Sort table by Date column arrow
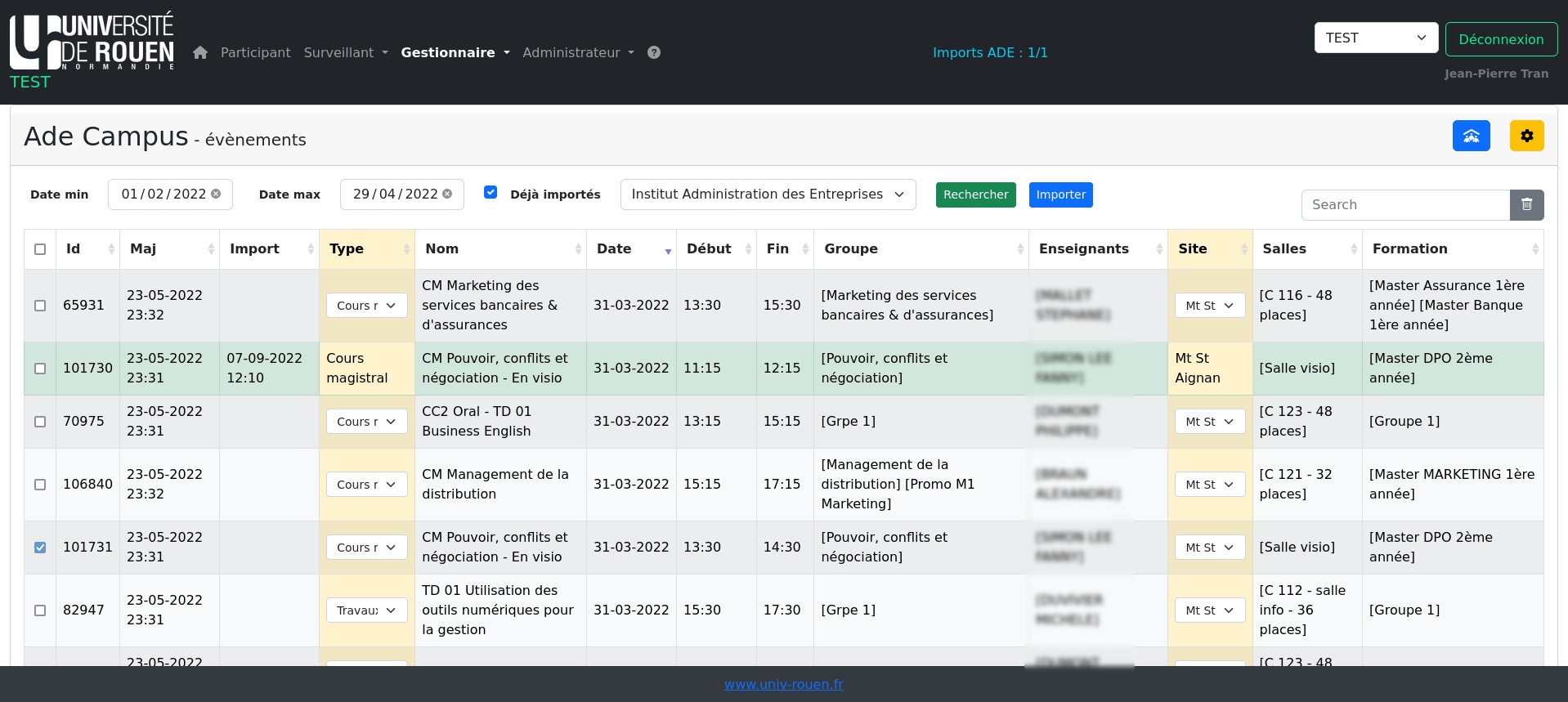This screenshot has width=1568, height=702. pyautogui.click(x=667, y=250)
